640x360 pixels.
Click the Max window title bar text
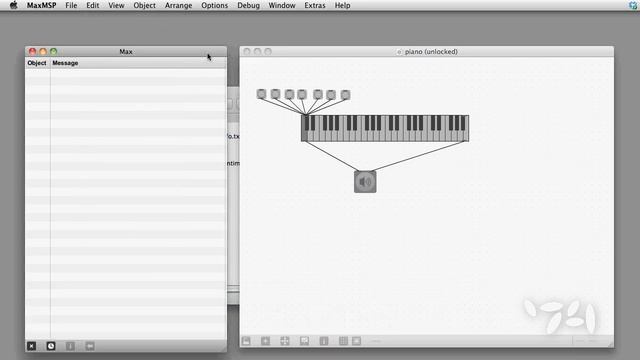126,52
